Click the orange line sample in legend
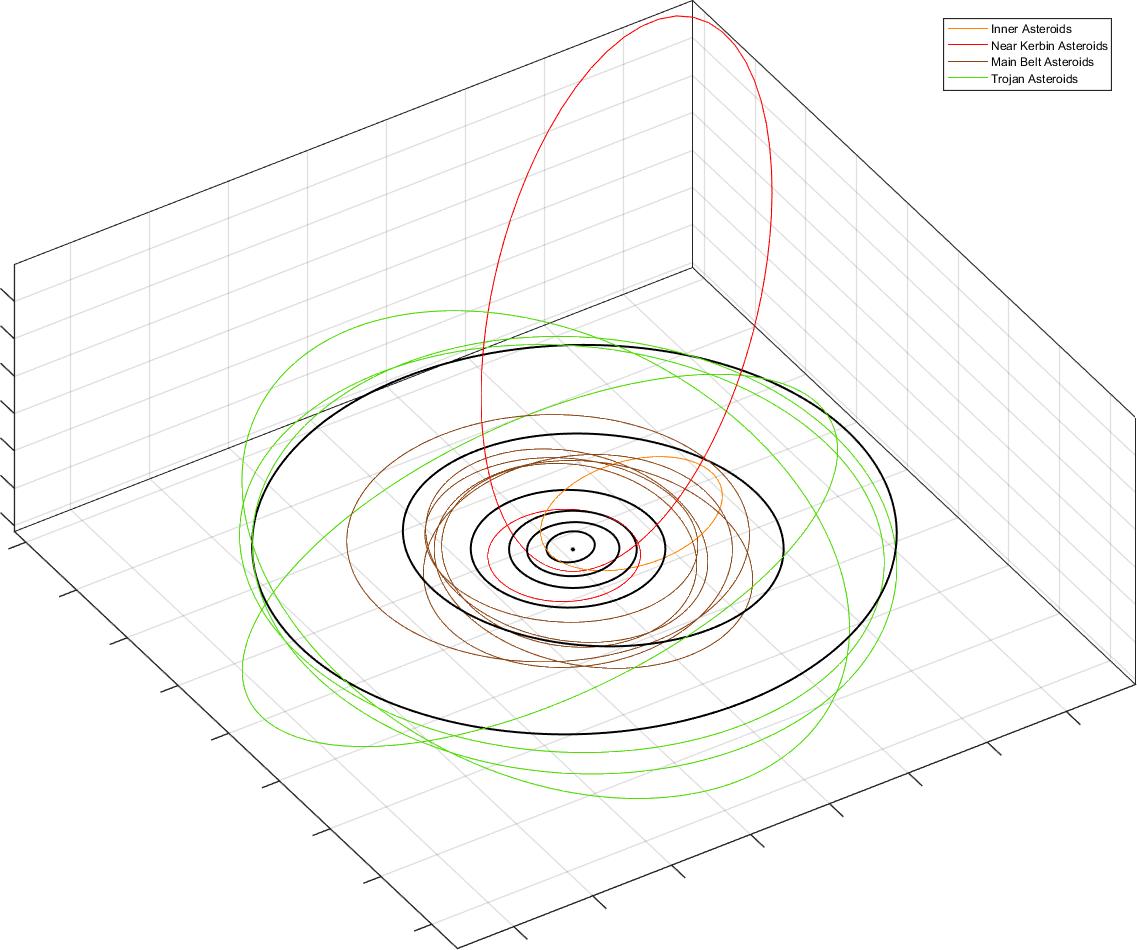This screenshot has width=1137, height=950. point(967,29)
